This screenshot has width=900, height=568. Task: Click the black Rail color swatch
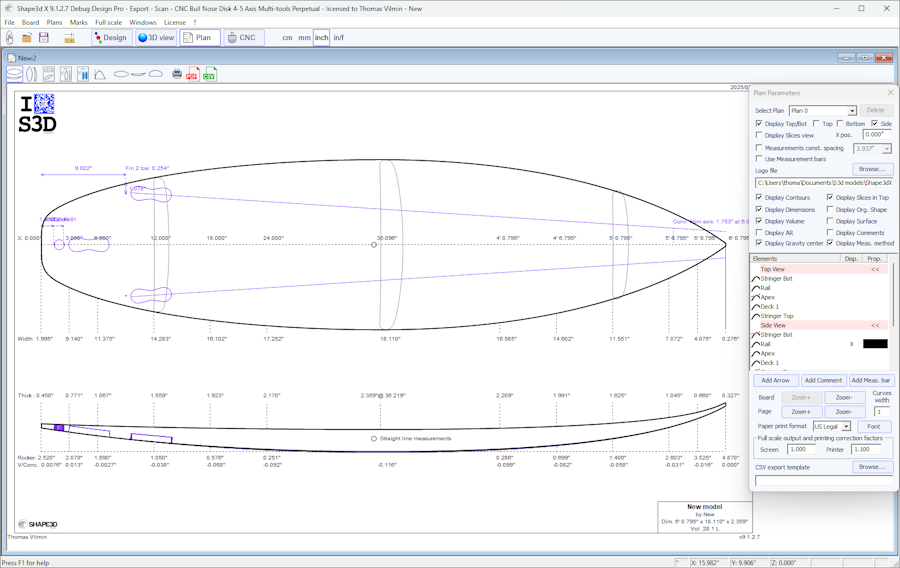coord(875,344)
